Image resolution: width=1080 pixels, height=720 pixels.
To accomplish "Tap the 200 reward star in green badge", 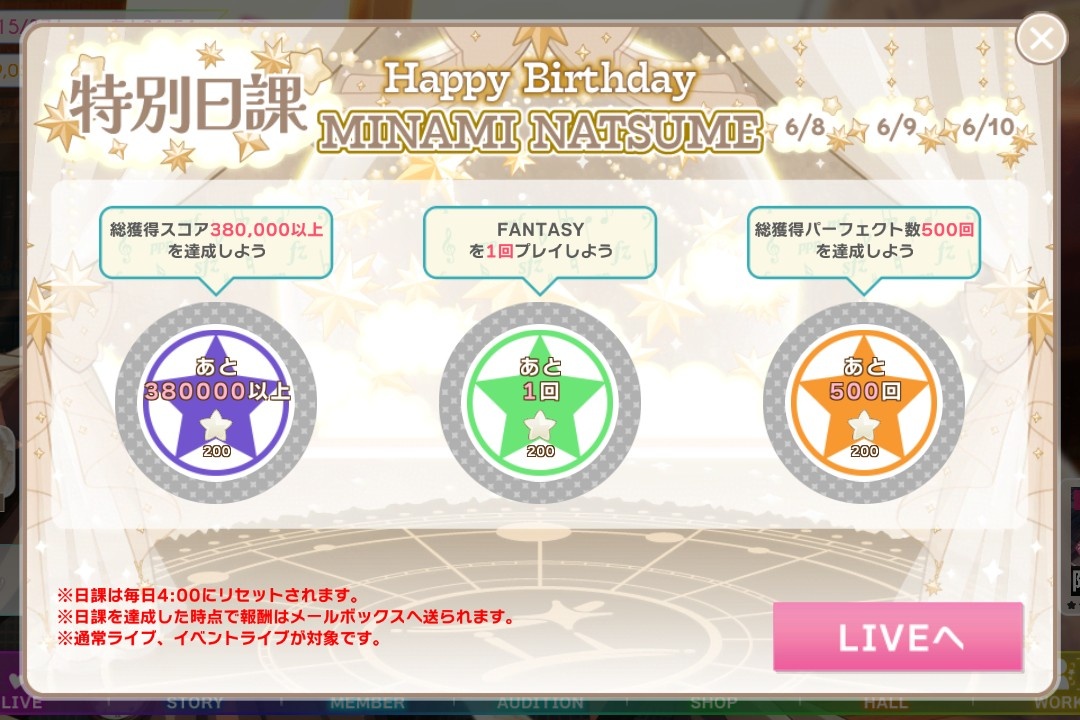I will pyautogui.click(x=540, y=434).
